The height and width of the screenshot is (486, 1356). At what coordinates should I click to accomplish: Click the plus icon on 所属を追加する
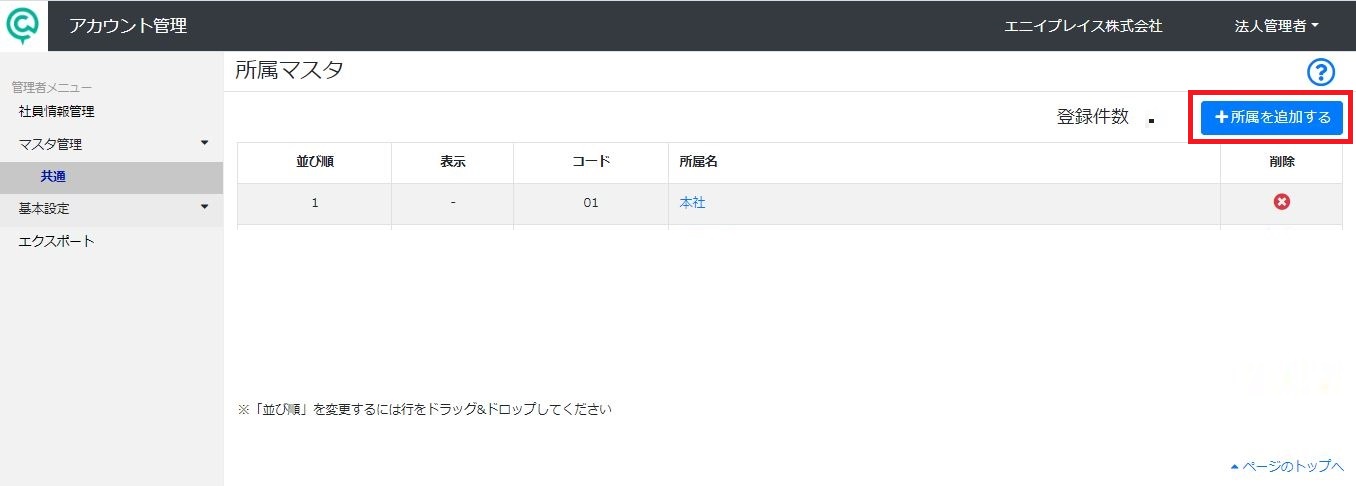click(1220, 117)
